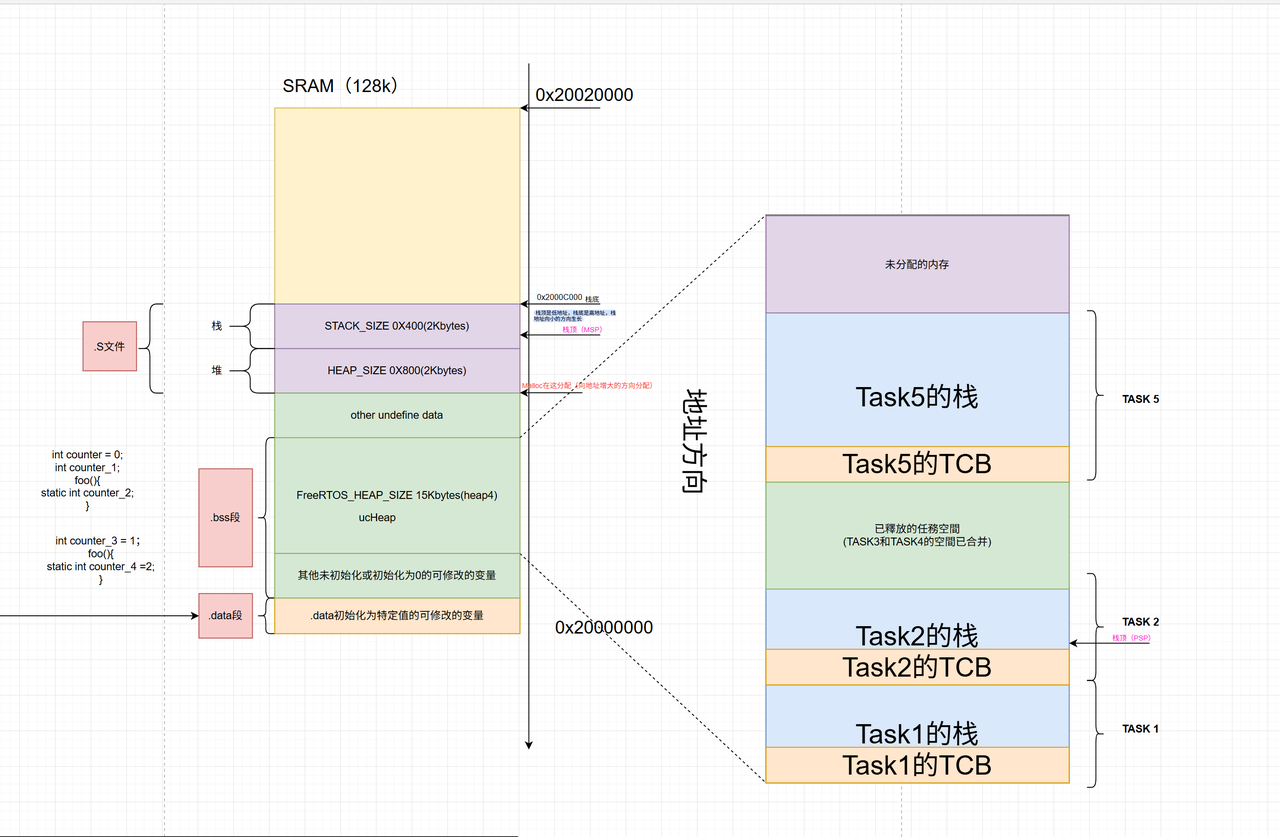Click the .data initialized variables orange block

[x=396, y=616]
